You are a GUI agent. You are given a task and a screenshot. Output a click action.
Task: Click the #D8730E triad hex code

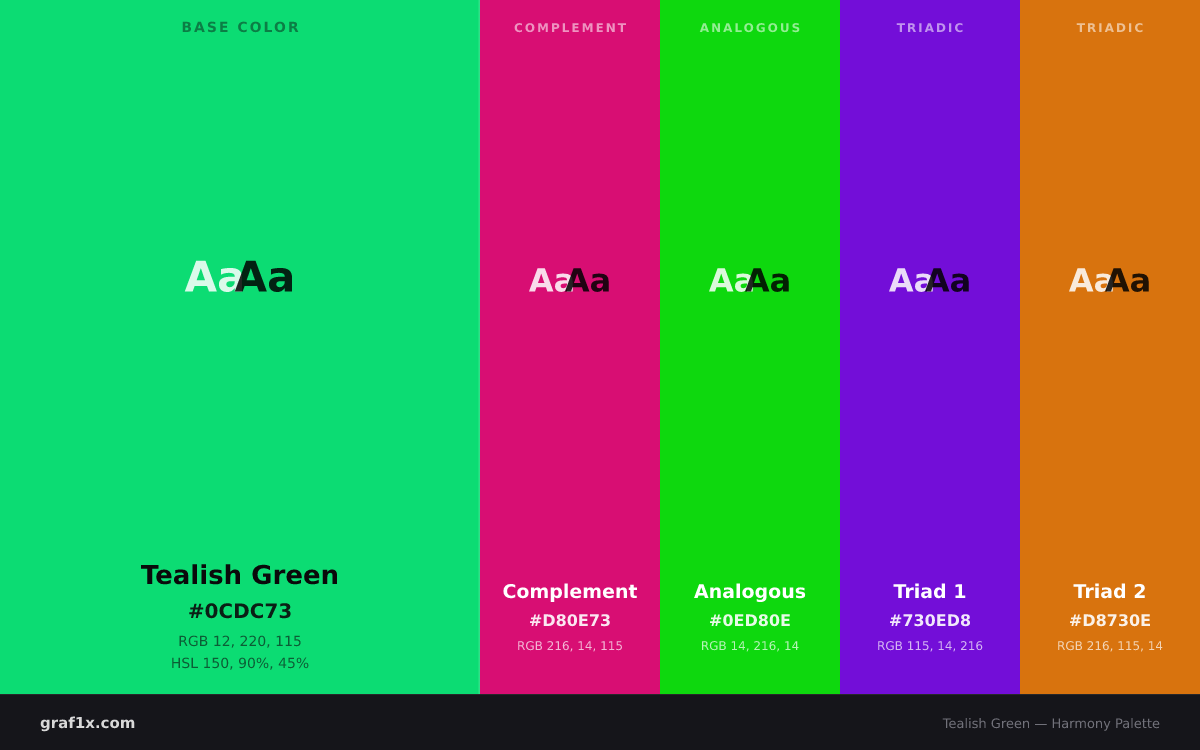[1110, 620]
